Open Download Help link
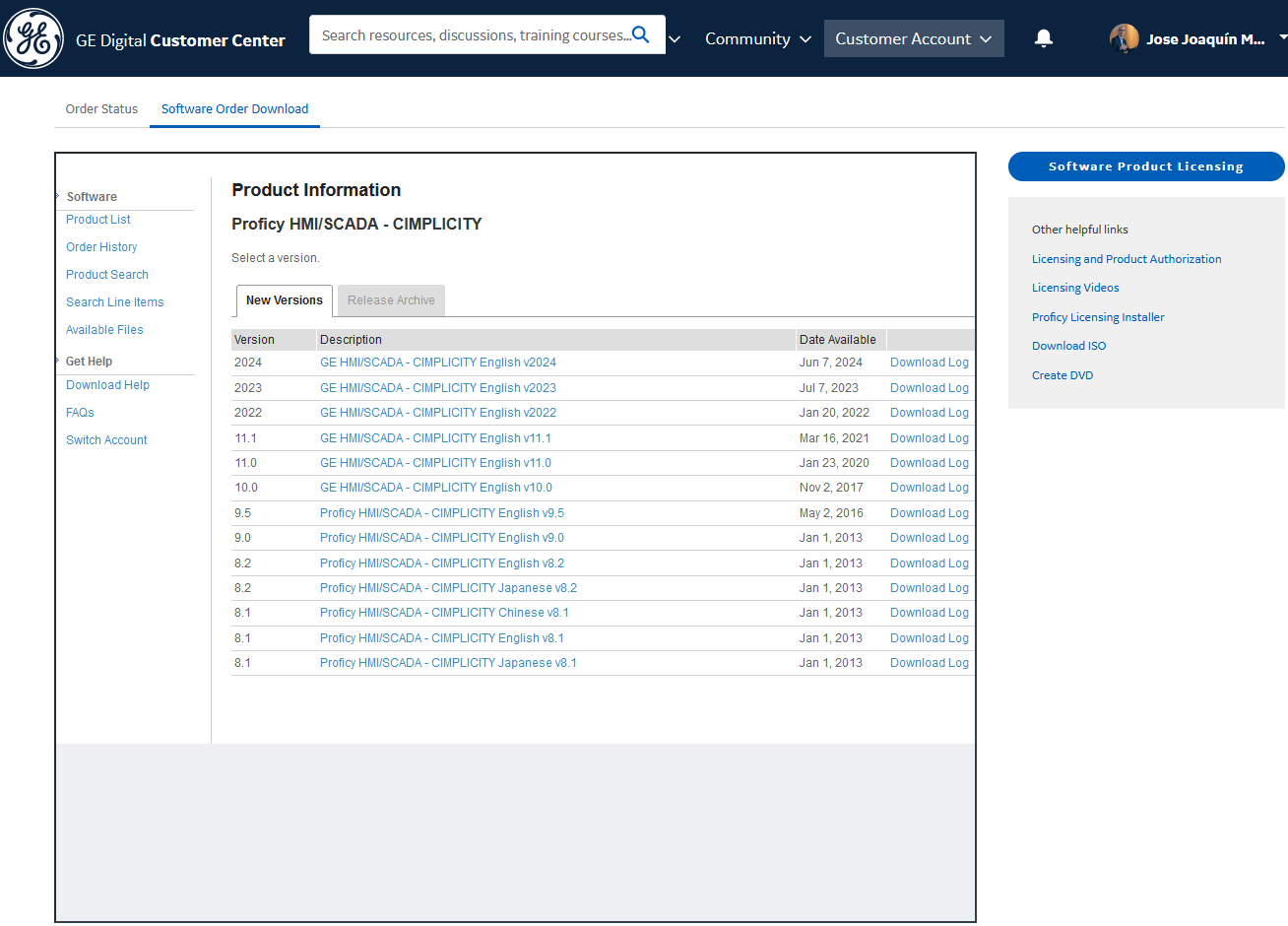 pos(107,385)
